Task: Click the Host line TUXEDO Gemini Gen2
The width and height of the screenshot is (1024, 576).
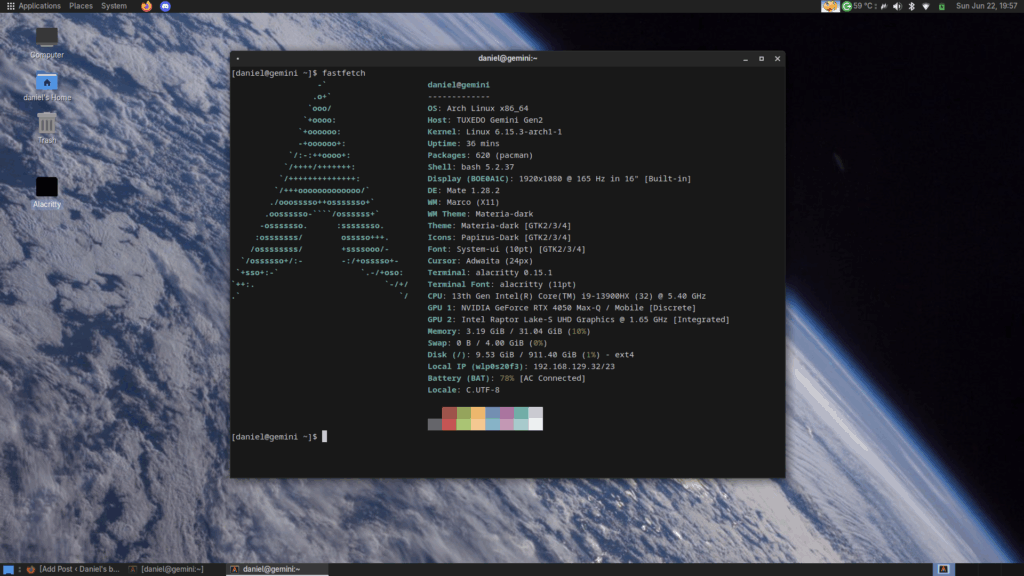Action: pos(485,120)
